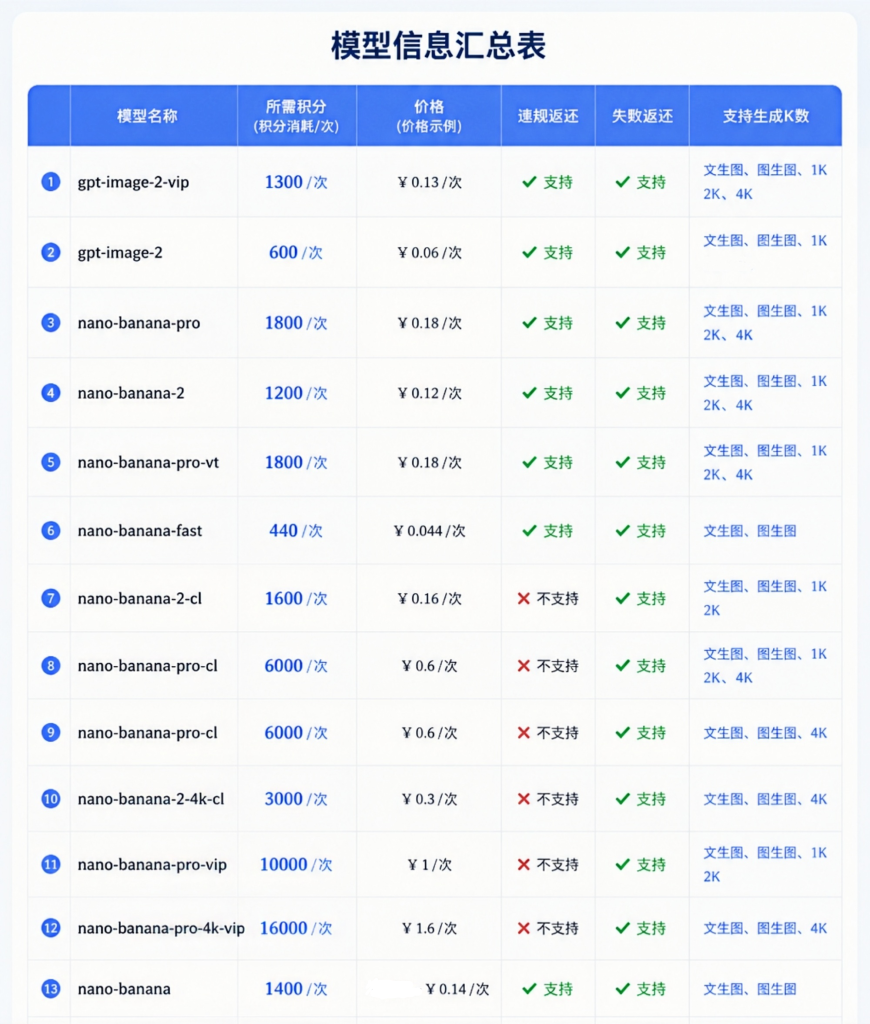Click '文生图、图生图' in nano-banana-fast row
The height and width of the screenshot is (1024, 870).
point(750,531)
